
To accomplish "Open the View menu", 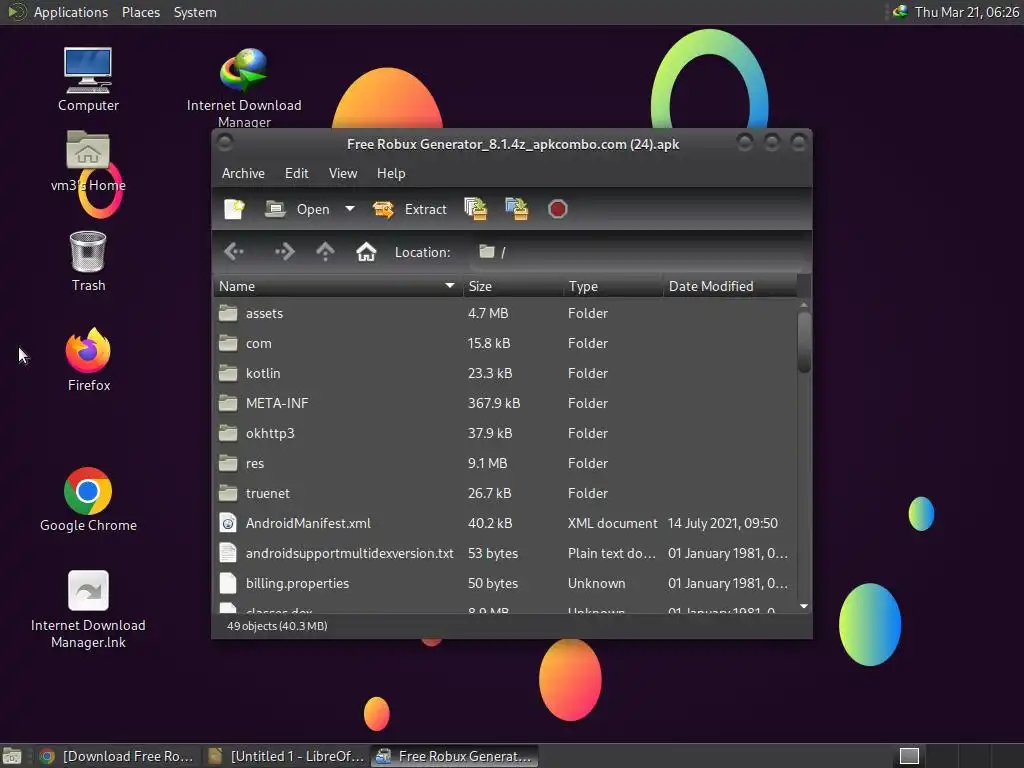I will pos(343,173).
